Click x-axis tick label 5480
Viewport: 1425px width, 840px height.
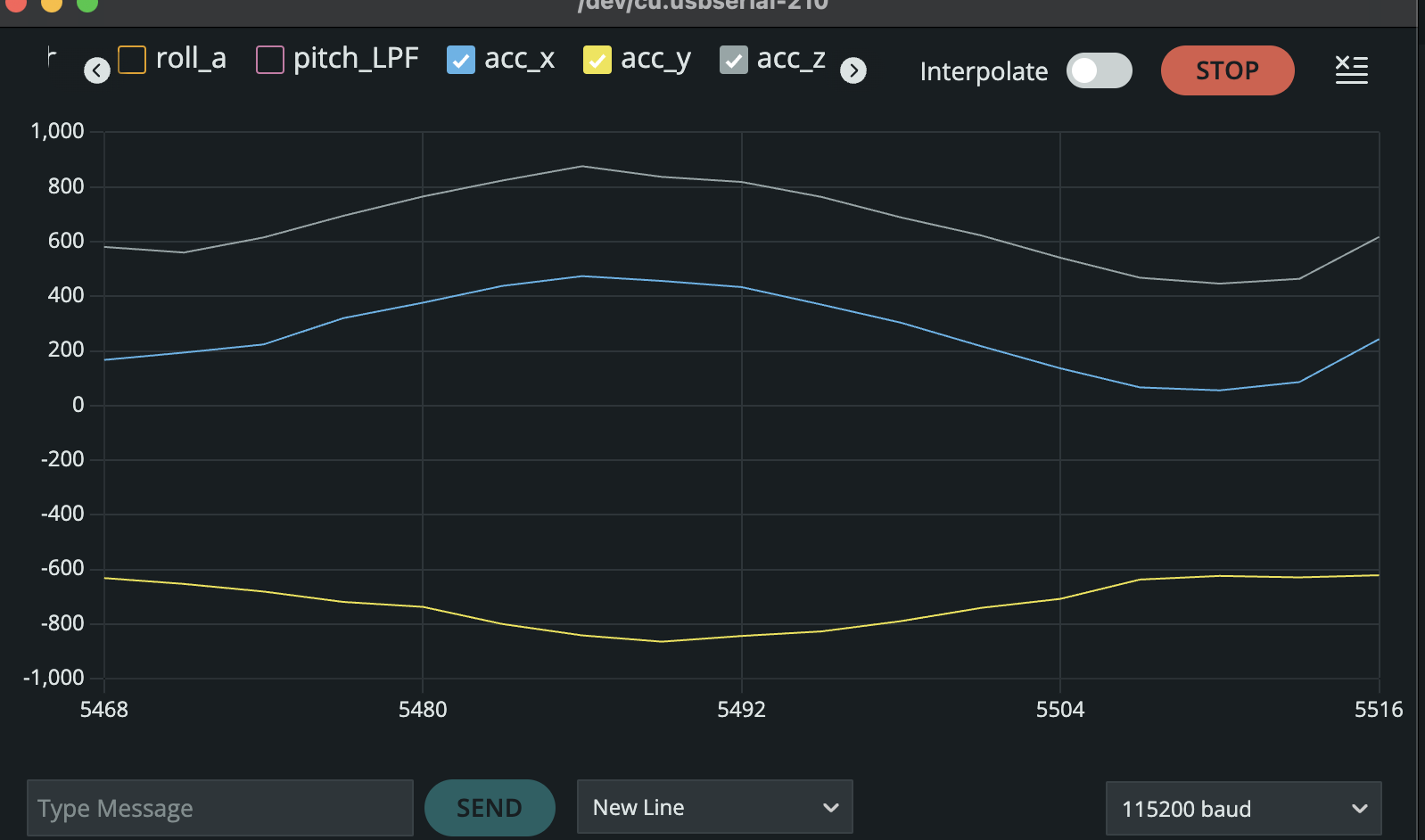(x=423, y=710)
